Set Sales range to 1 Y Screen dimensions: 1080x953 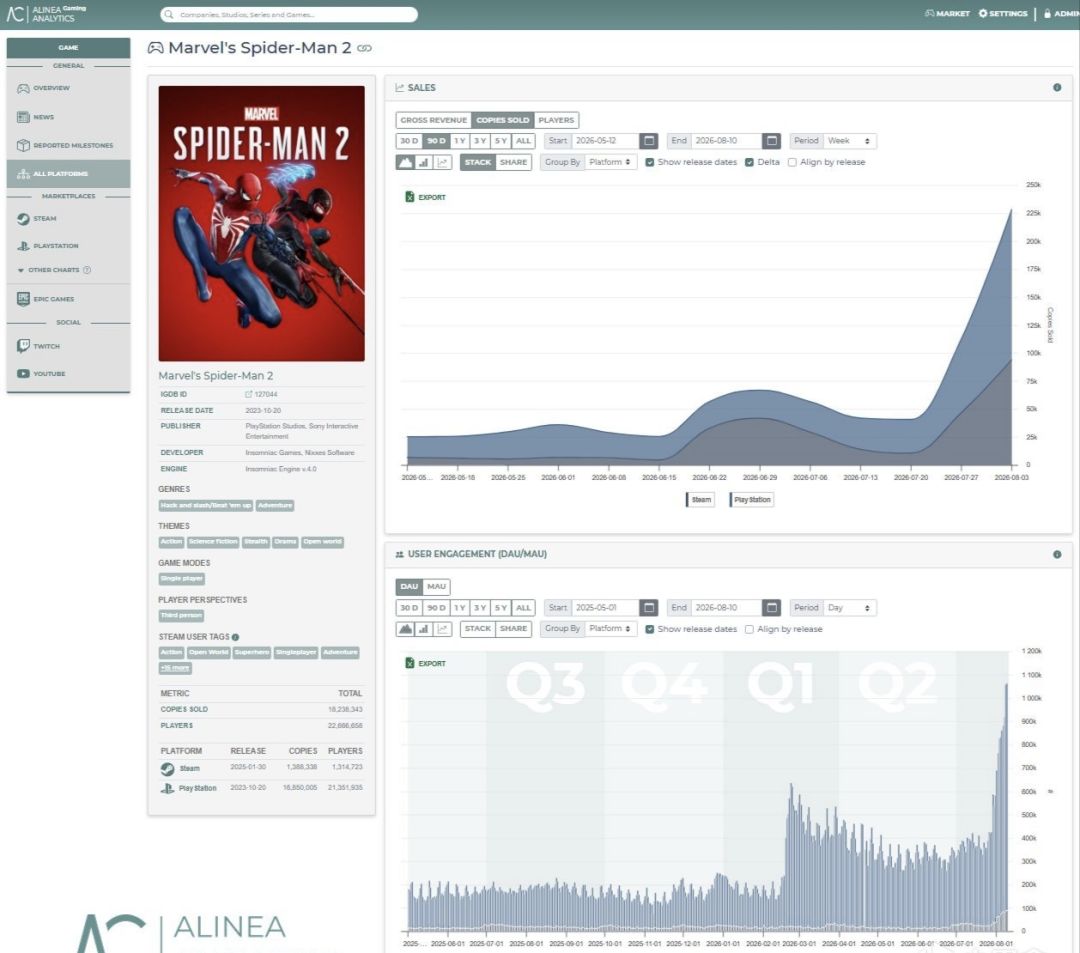click(459, 141)
